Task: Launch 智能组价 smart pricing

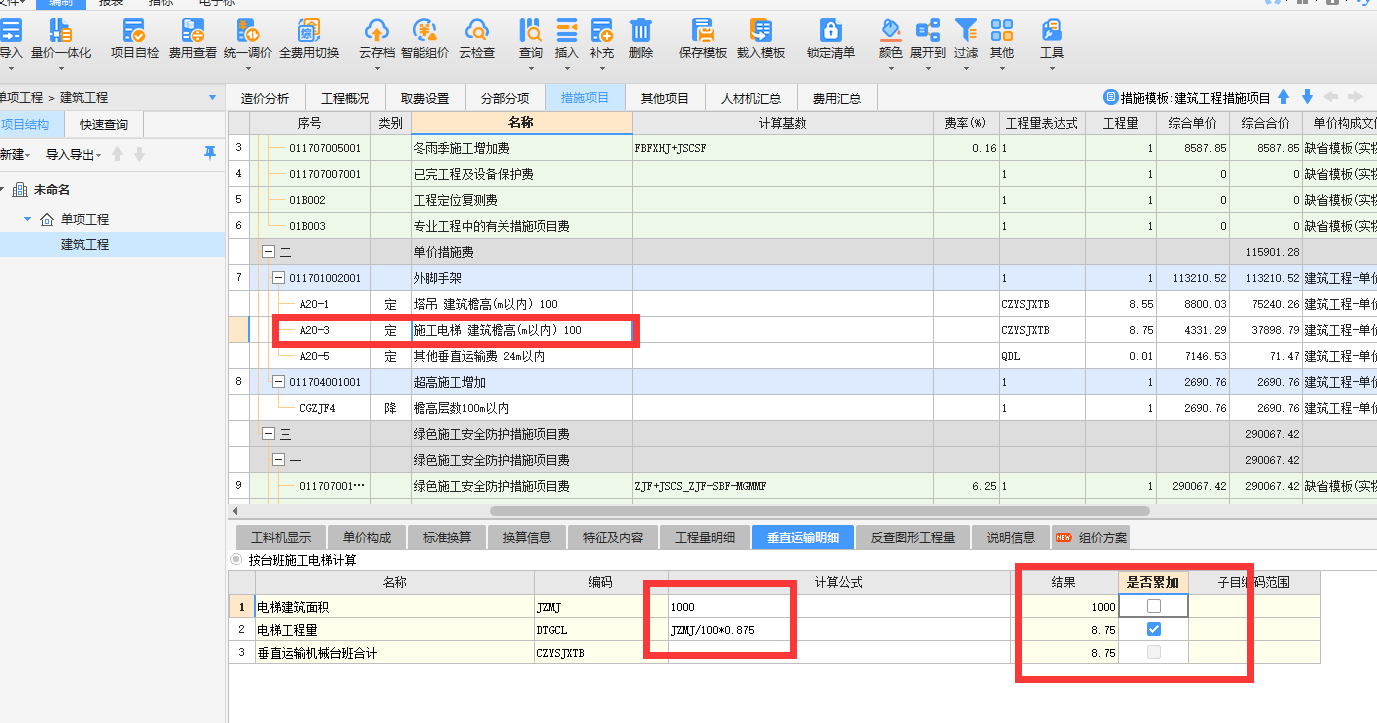Action: tap(424, 38)
